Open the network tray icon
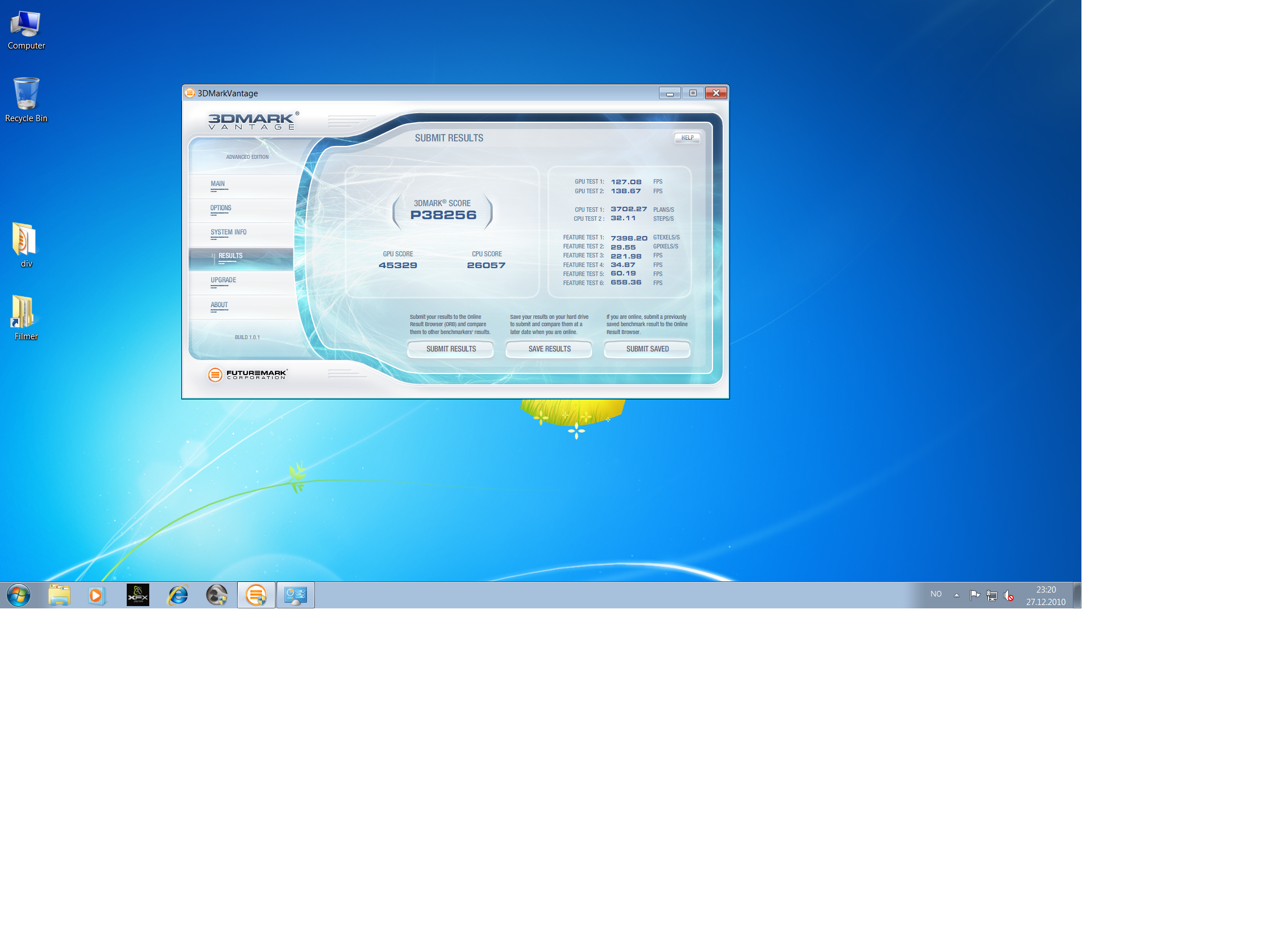Viewport: 1269px width, 952px height. [x=991, y=595]
